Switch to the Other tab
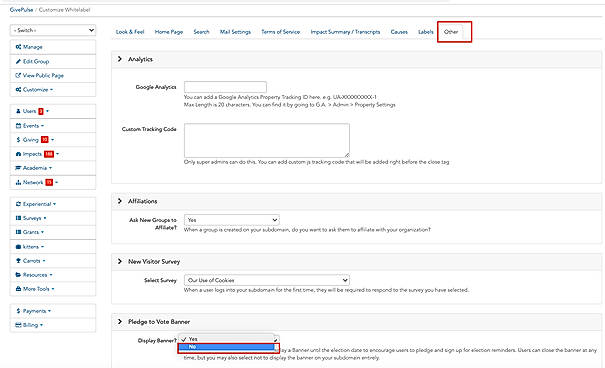 pyautogui.click(x=451, y=32)
